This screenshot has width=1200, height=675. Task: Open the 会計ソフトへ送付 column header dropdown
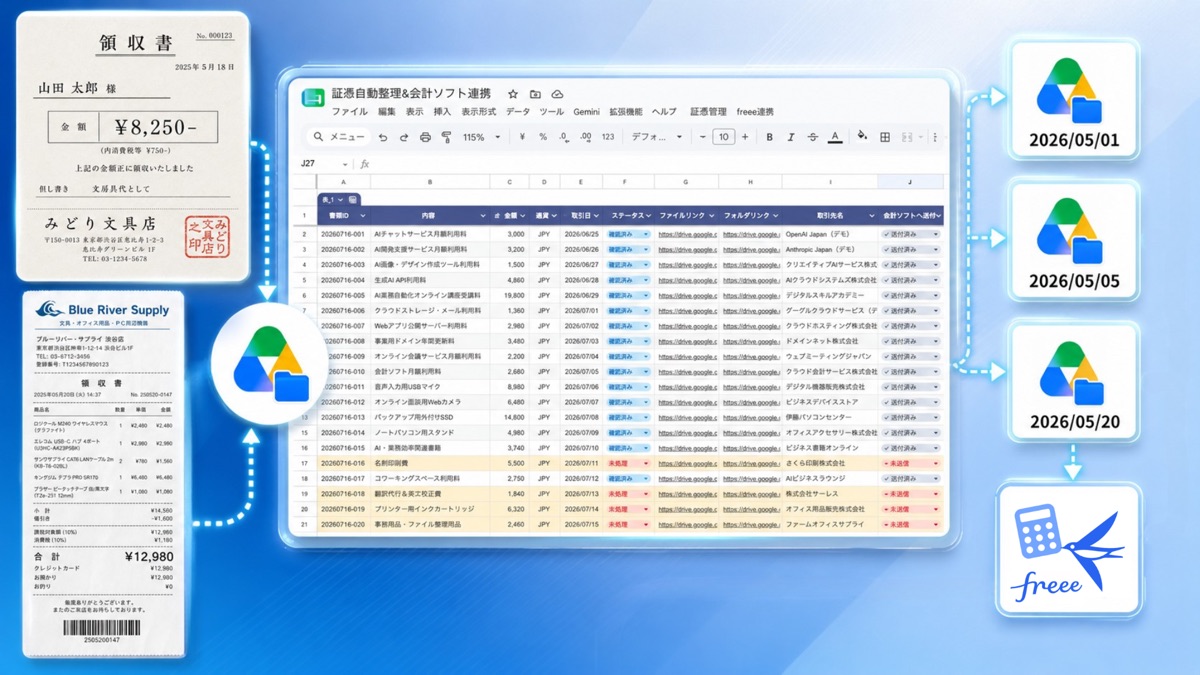[x=937, y=216]
